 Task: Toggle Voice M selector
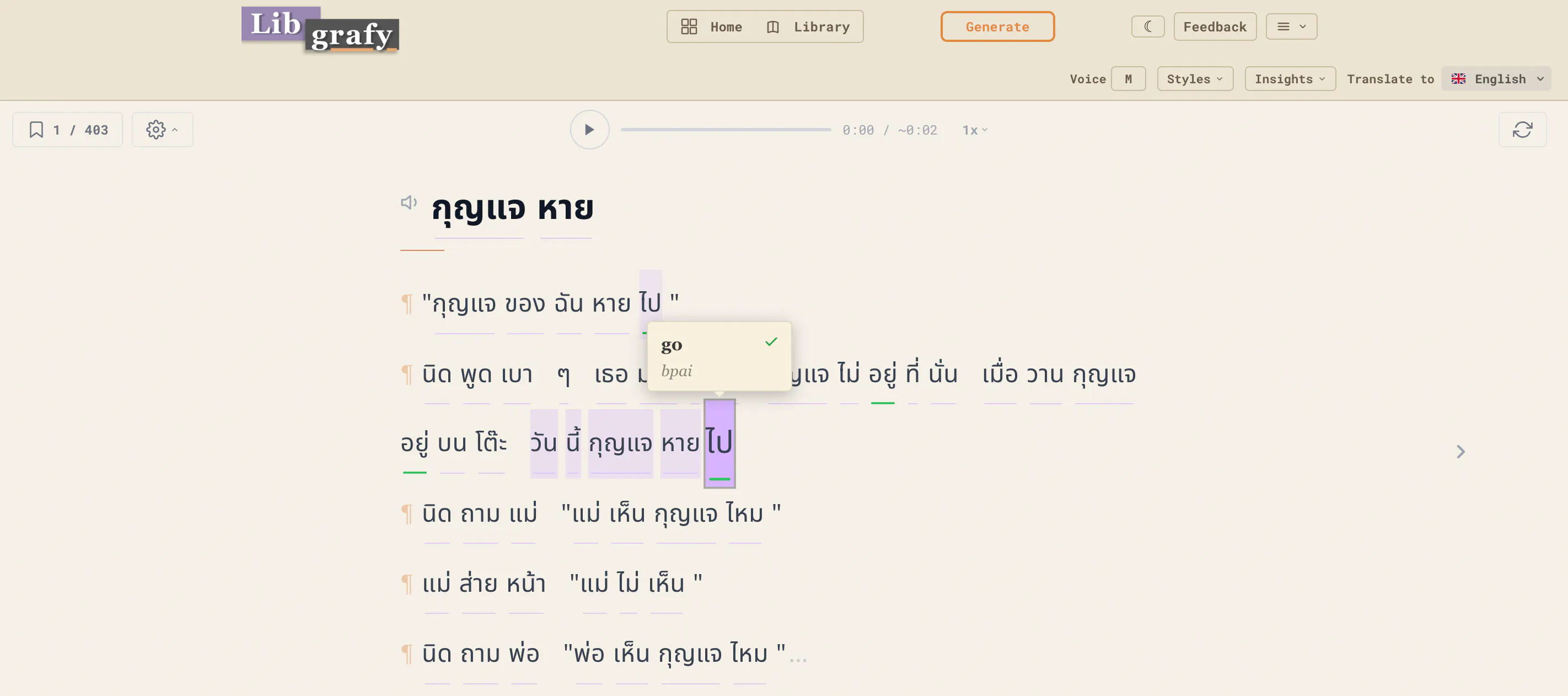[1128, 79]
